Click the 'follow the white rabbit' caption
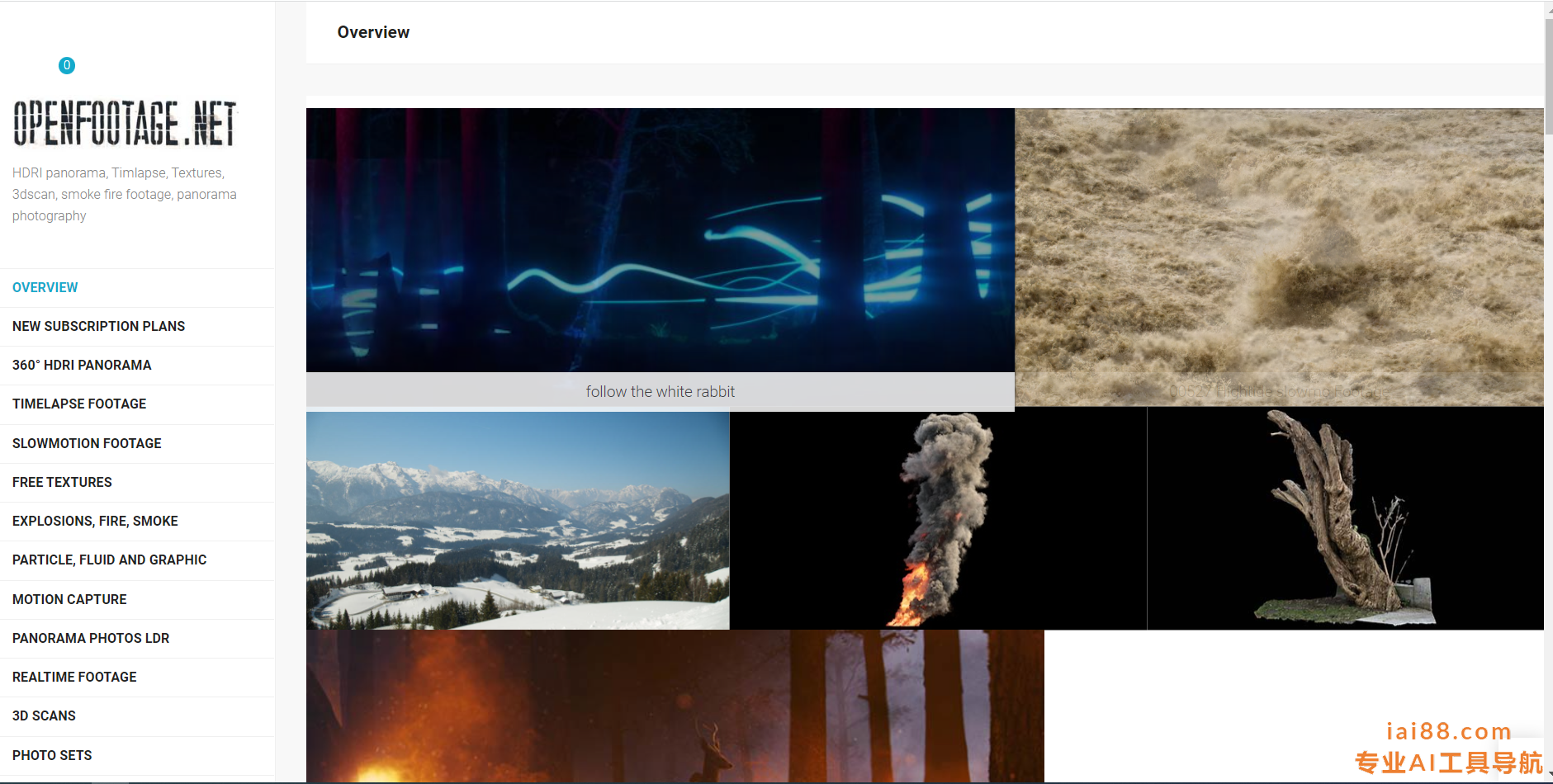This screenshot has height=784, width=1553. (660, 392)
